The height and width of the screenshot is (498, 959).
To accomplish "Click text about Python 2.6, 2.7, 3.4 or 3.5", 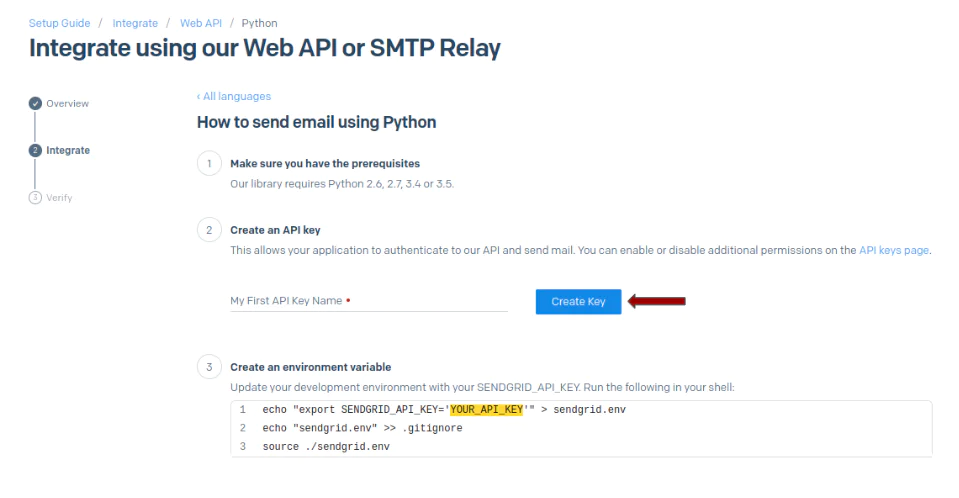I will pos(342,184).
